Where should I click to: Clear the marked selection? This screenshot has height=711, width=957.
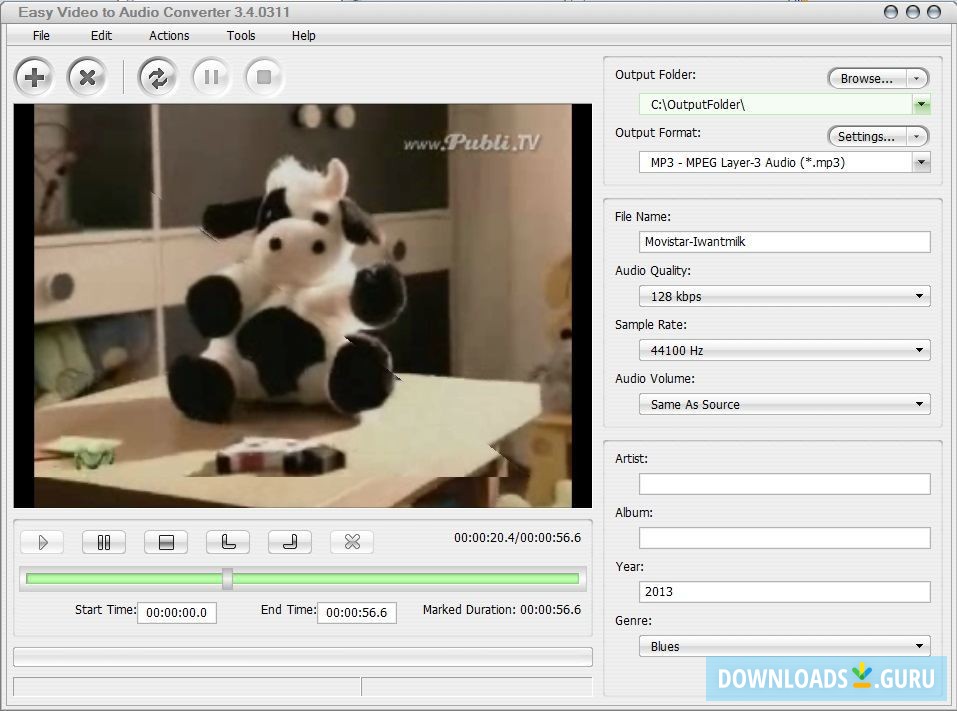pyautogui.click(x=352, y=542)
